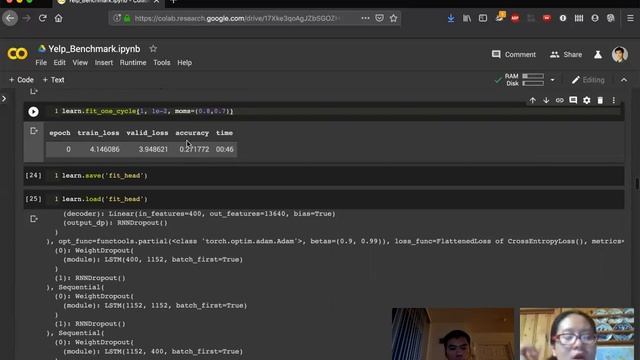Open the Firefox library icon
Screen dimensions: 640x360
tap(467, 18)
